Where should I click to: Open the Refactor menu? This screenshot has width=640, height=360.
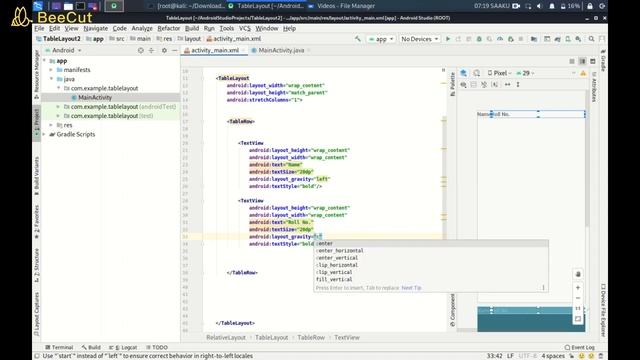[169, 28]
